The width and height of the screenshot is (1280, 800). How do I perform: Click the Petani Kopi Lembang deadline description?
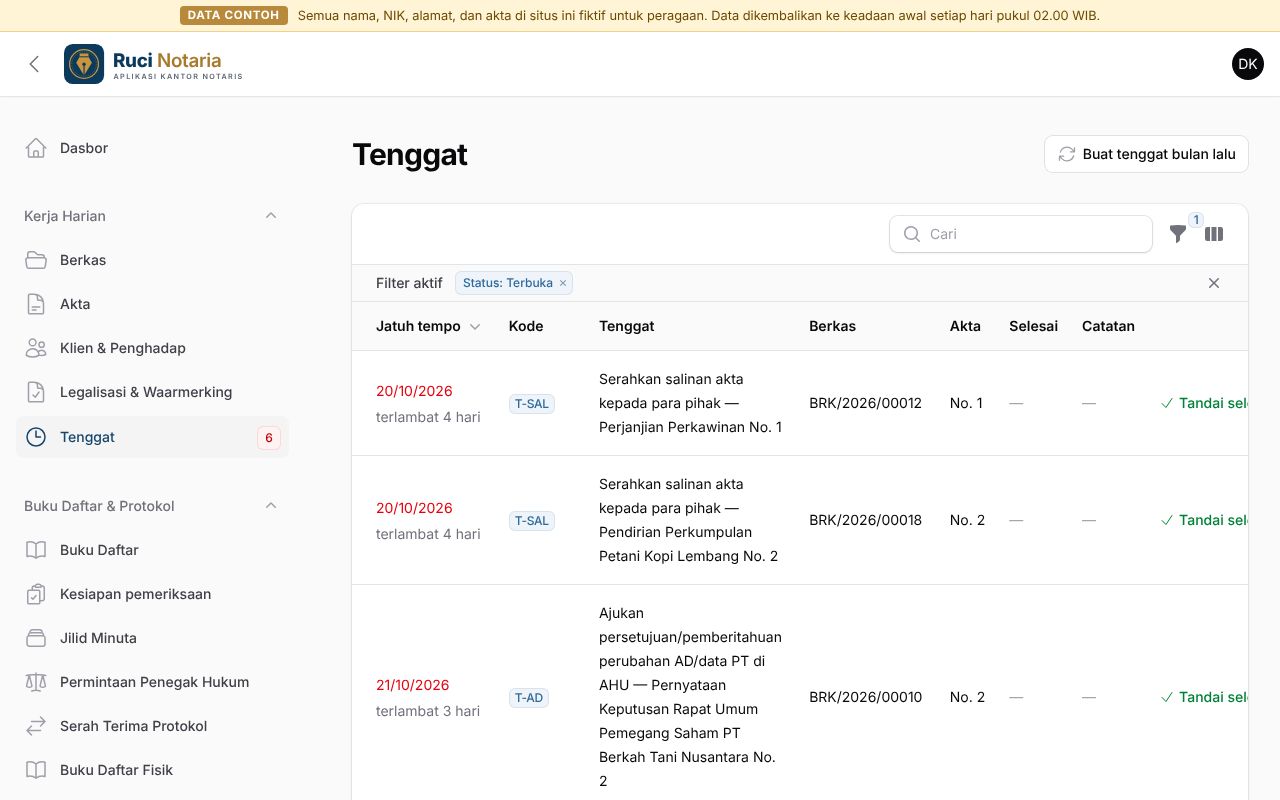pyautogui.click(x=689, y=520)
